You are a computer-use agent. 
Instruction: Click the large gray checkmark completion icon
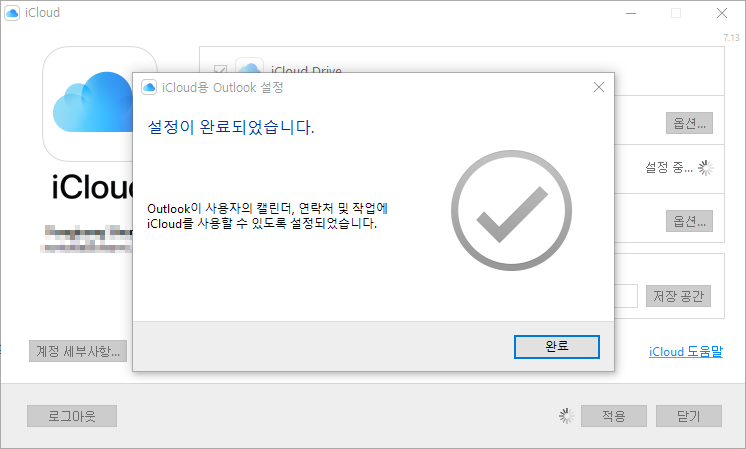click(x=511, y=211)
